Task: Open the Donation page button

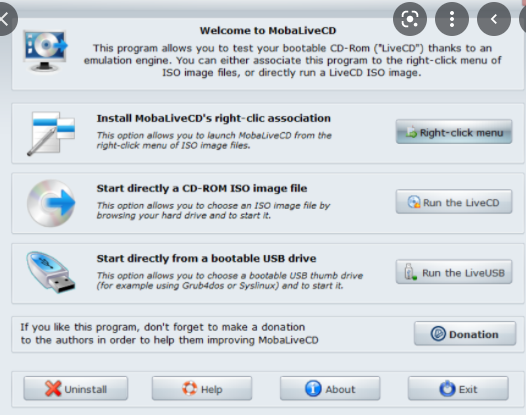Action: 465,334
